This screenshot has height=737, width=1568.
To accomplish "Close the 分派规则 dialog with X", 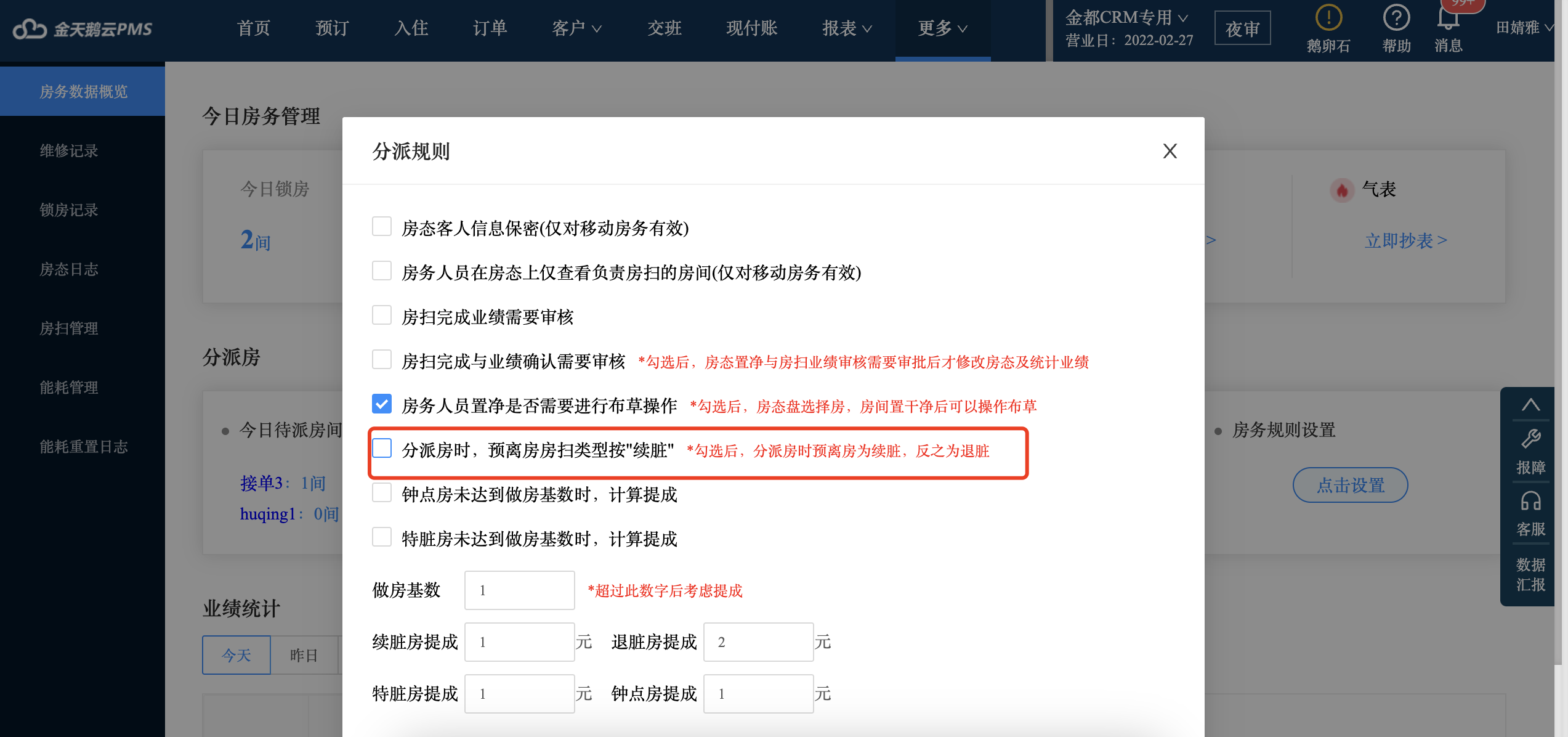I will click(1170, 151).
